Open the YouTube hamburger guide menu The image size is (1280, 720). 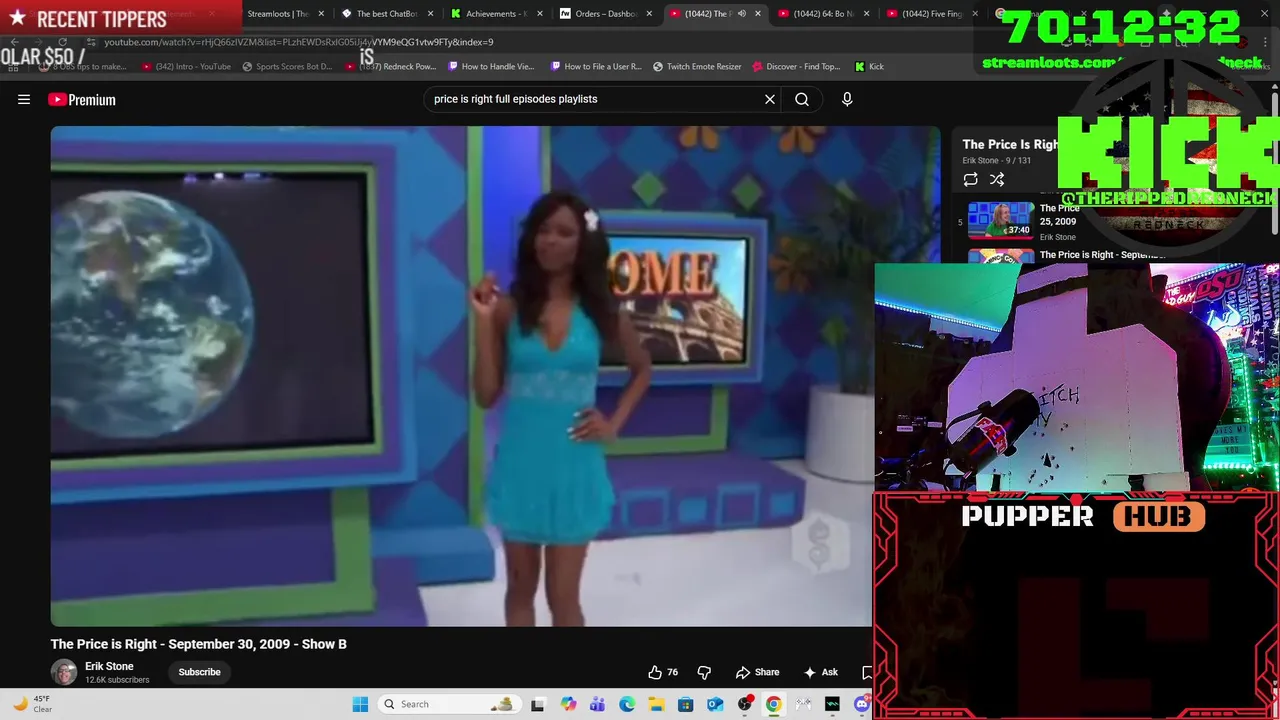pos(24,99)
